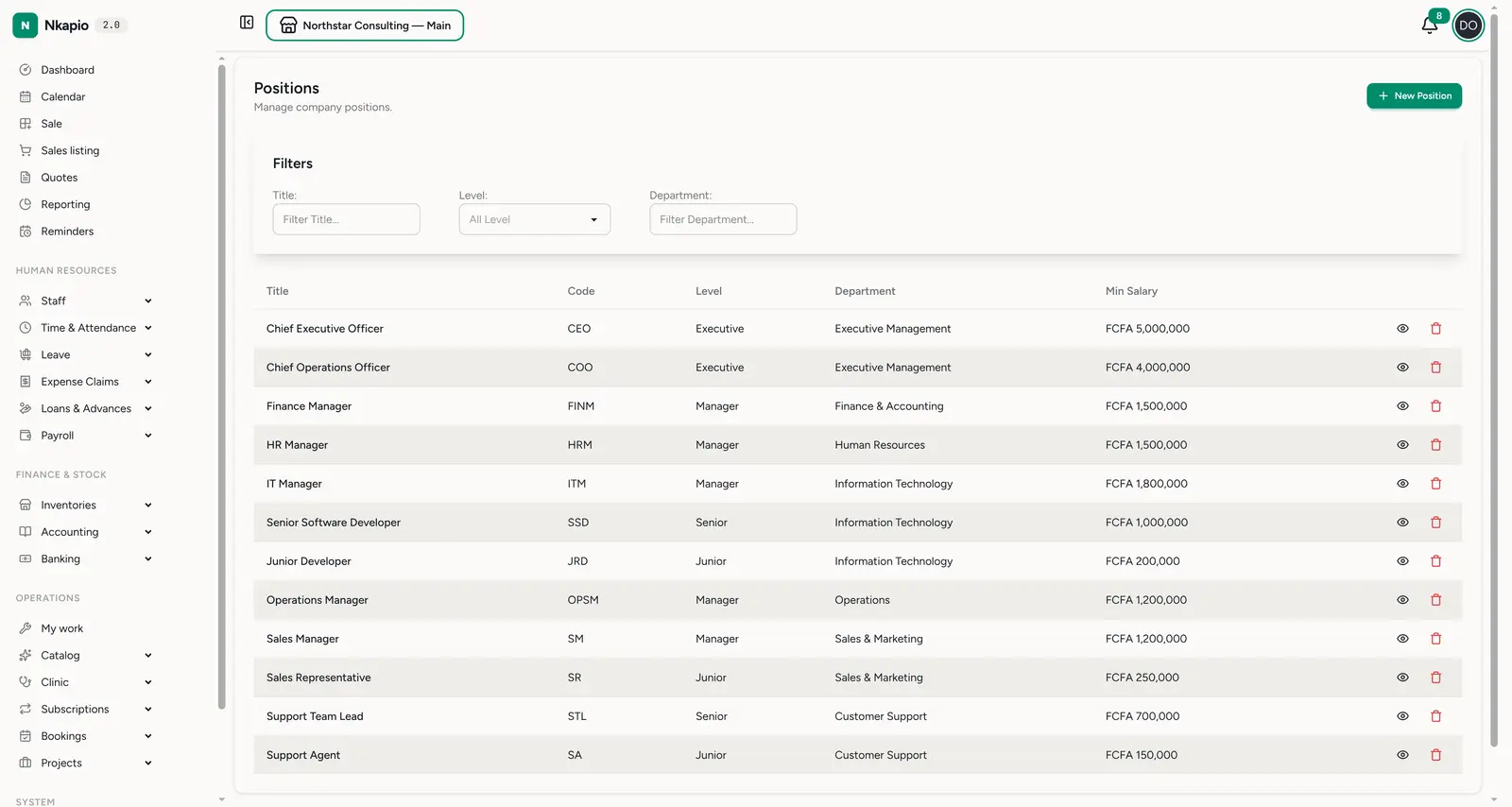
Task: Click the sidebar vertical scrollbar
Action: pyautogui.click(x=221, y=386)
